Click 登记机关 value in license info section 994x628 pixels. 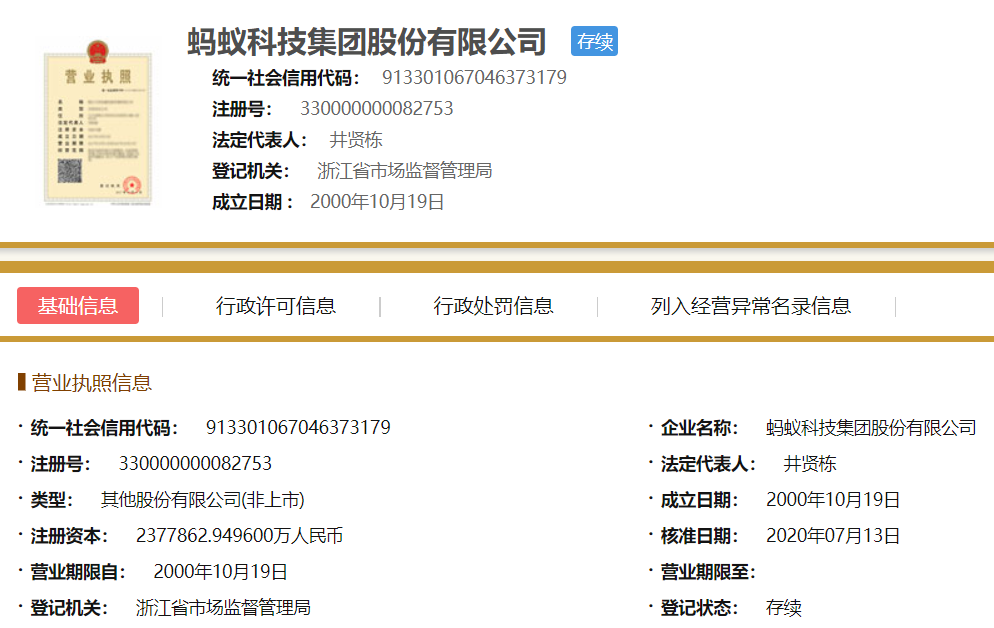[223, 608]
